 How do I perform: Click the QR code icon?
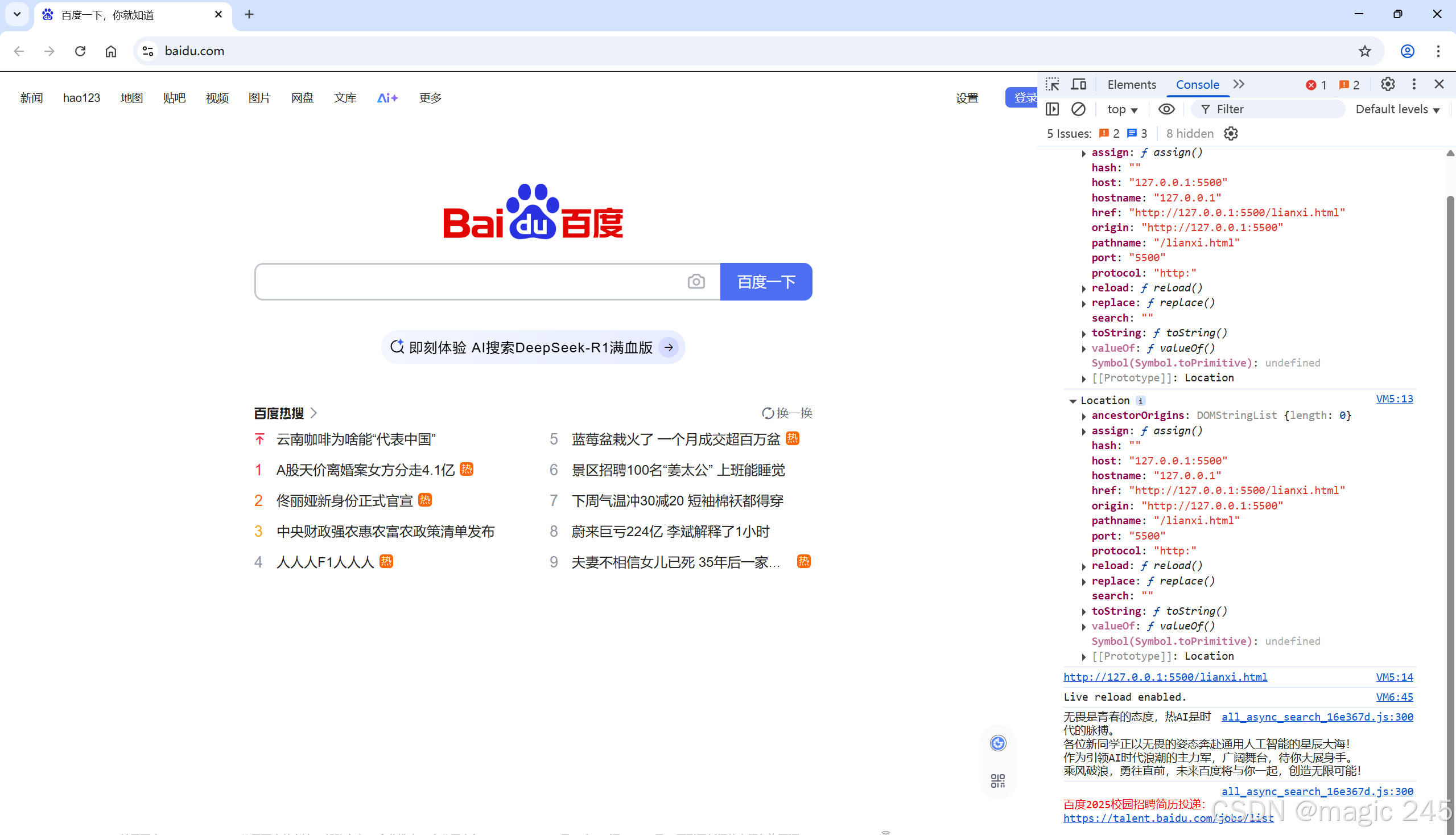click(997, 780)
